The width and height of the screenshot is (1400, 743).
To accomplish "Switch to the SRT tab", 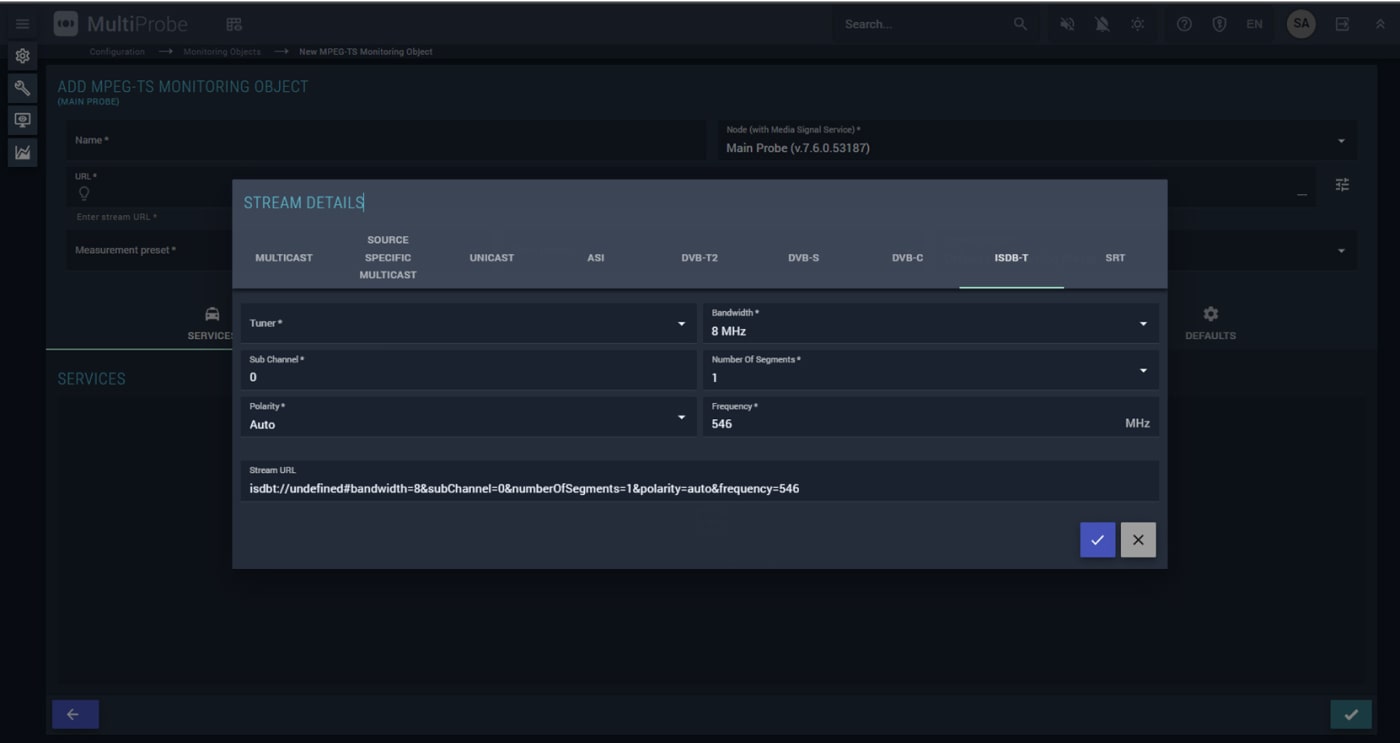I will pos(1115,258).
